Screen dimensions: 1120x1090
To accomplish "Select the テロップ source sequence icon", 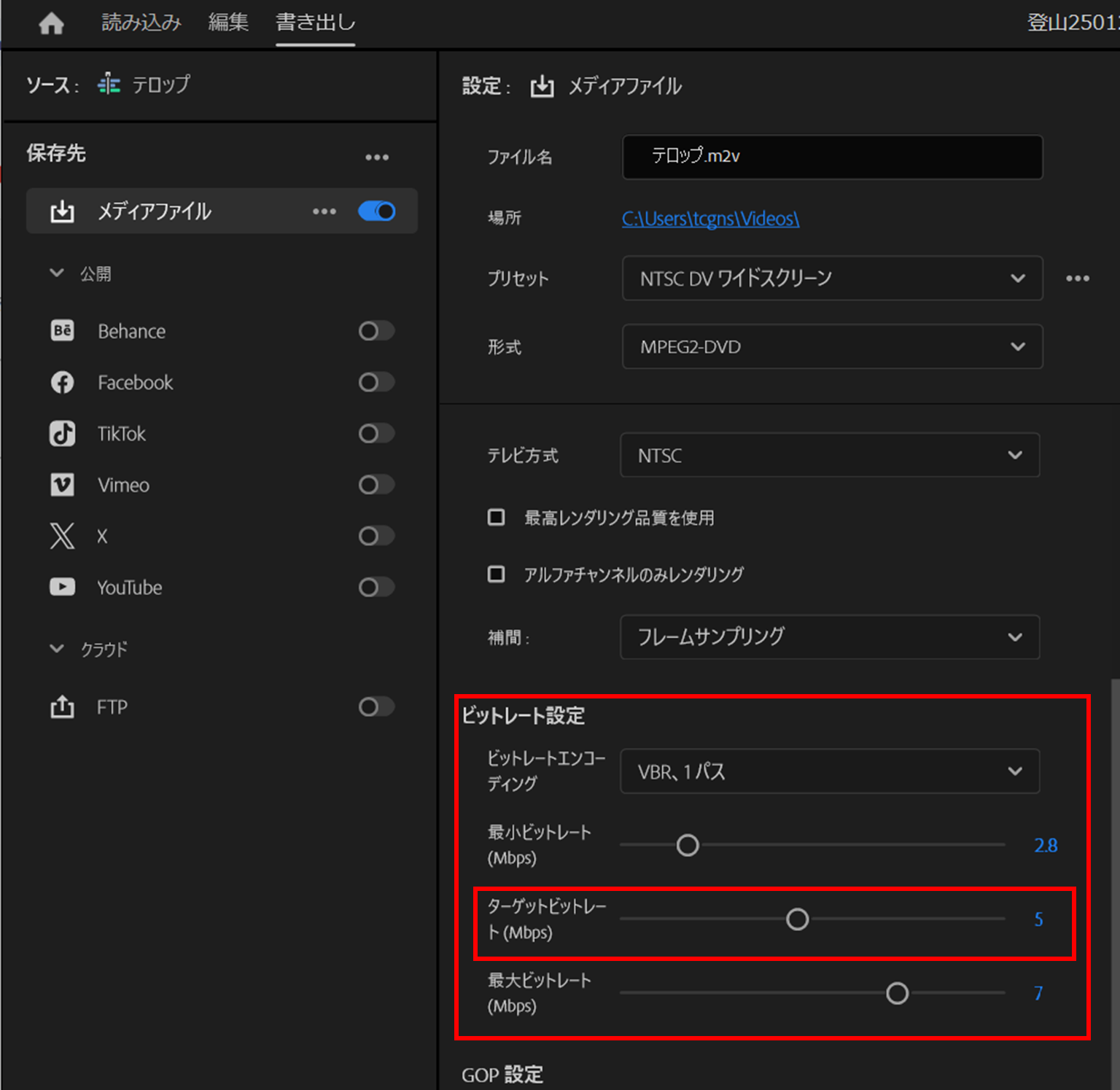I will pyautogui.click(x=109, y=85).
